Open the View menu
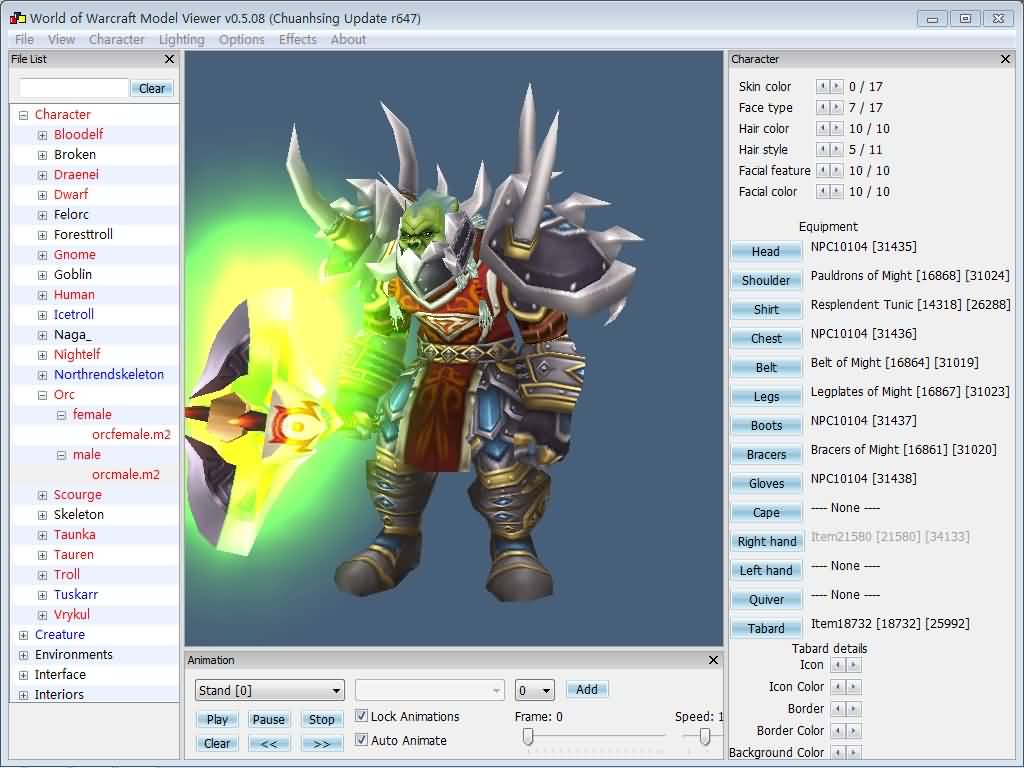Screen dimensions: 1024x768 pos(61,40)
